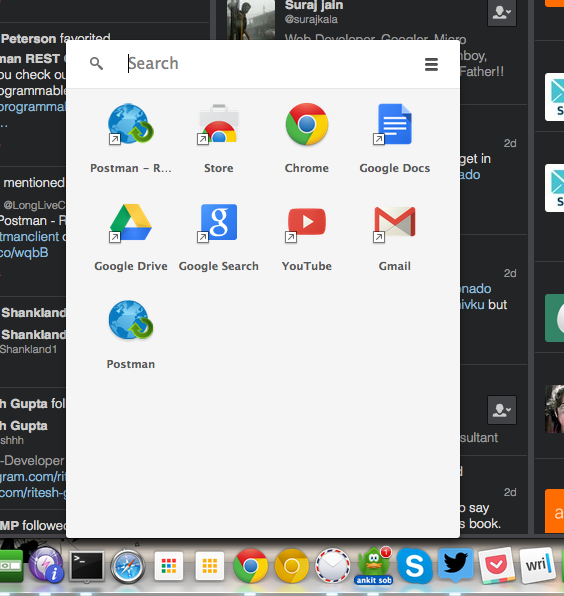This screenshot has width=564, height=596.
Task: Click Suraj jain's profile photo
Action: (x=251, y=20)
